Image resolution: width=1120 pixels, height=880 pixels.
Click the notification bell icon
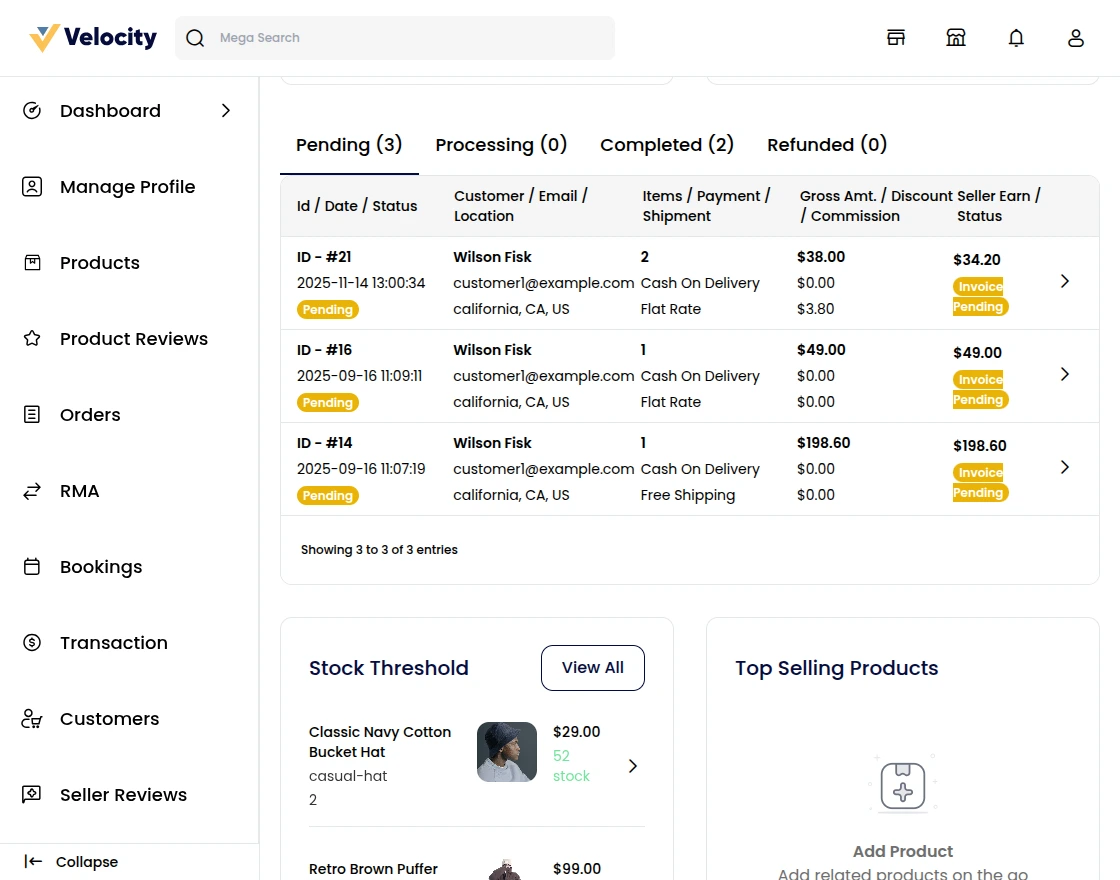point(1016,38)
